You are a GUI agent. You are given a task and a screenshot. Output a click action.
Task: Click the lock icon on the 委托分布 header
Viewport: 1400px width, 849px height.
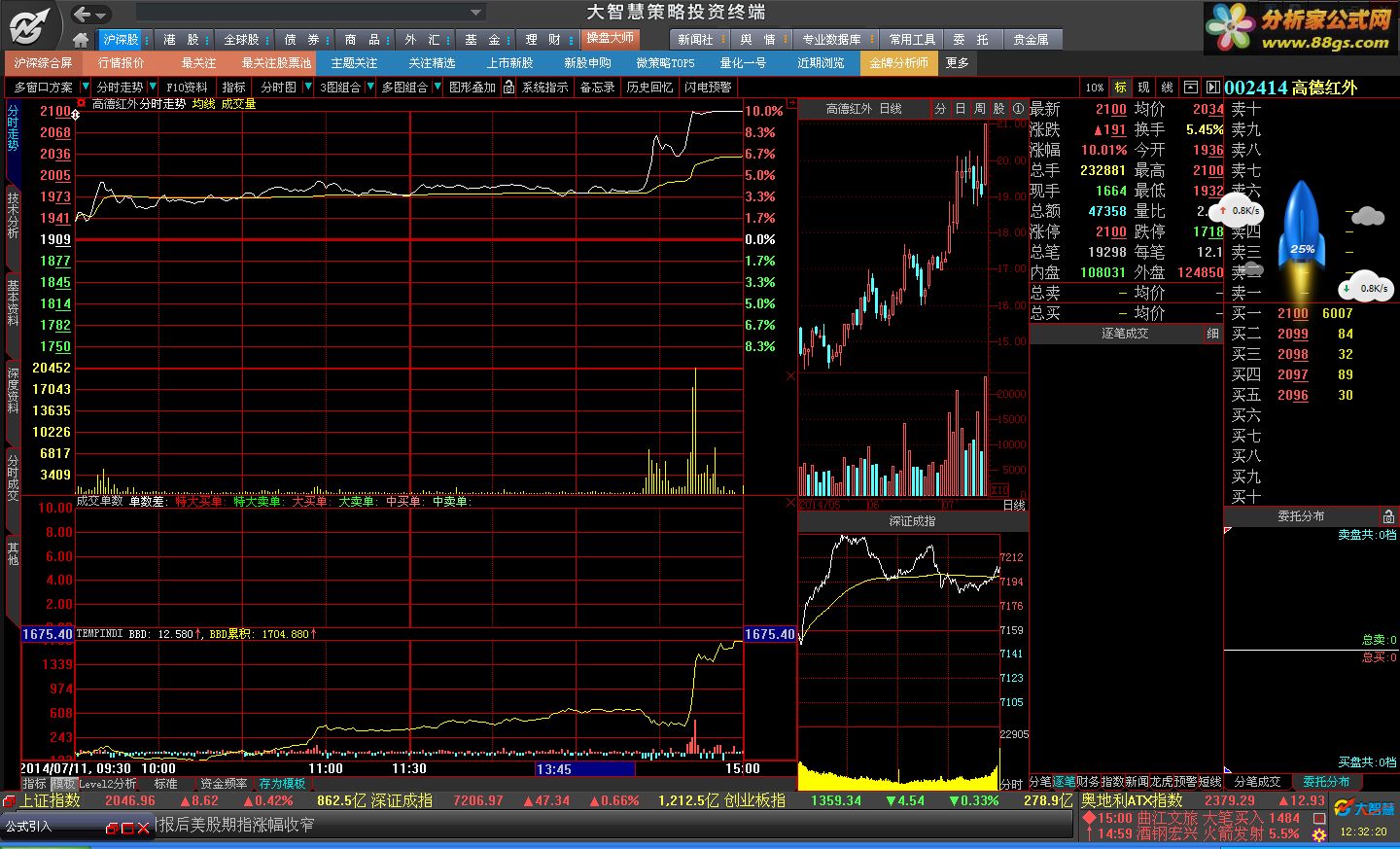[1388, 516]
